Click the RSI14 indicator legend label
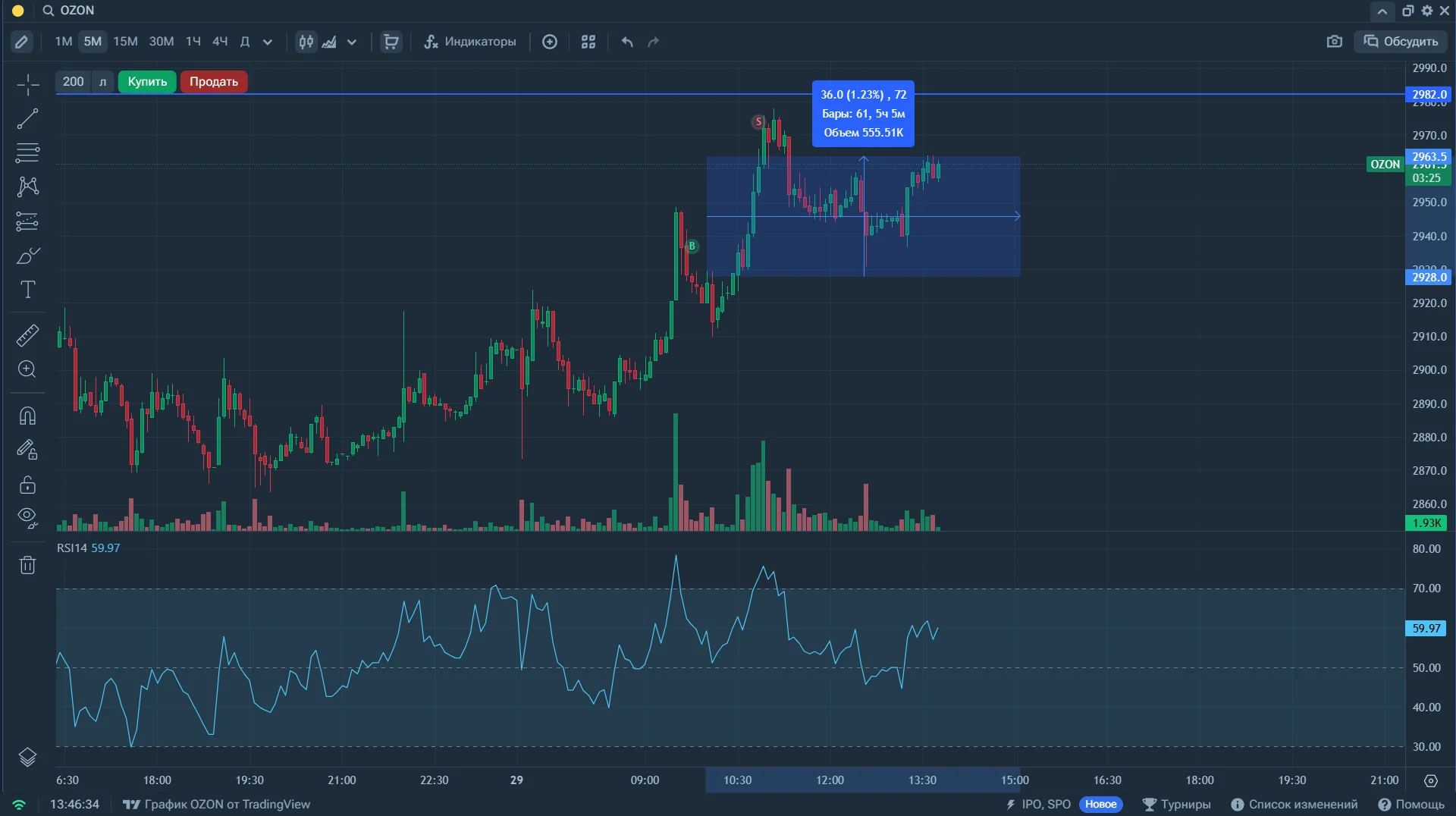This screenshot has width=1456, height=816. [x=72, y=548]
